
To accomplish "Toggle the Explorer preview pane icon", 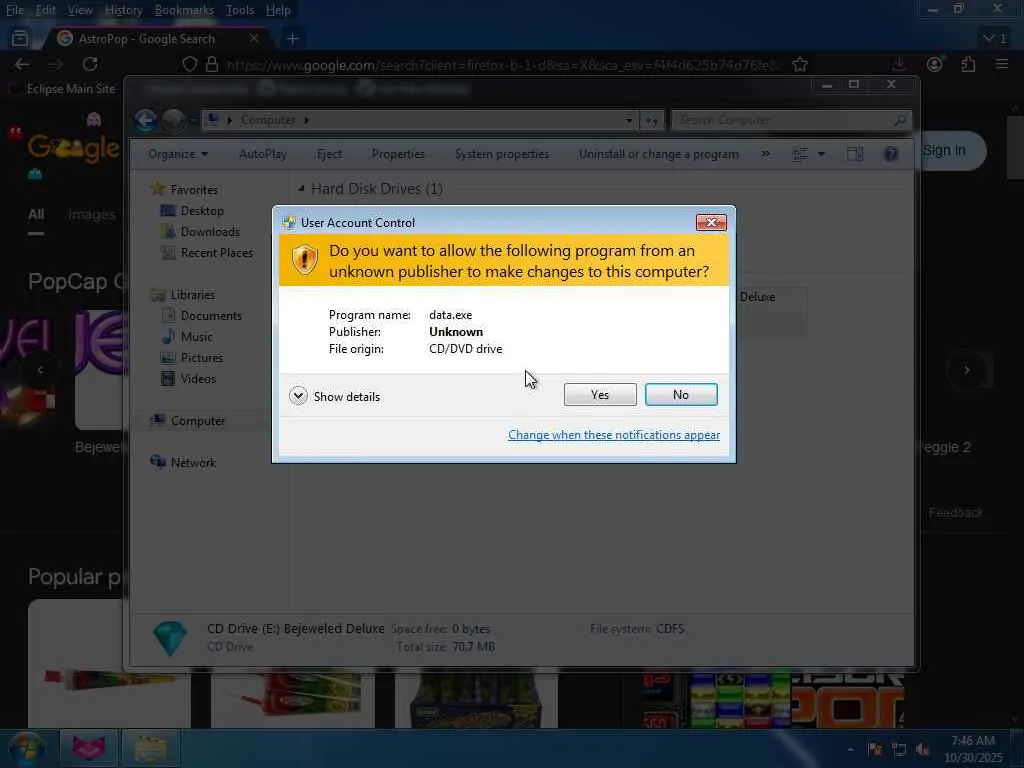I will pyautogui.click(x=855, y=154).
